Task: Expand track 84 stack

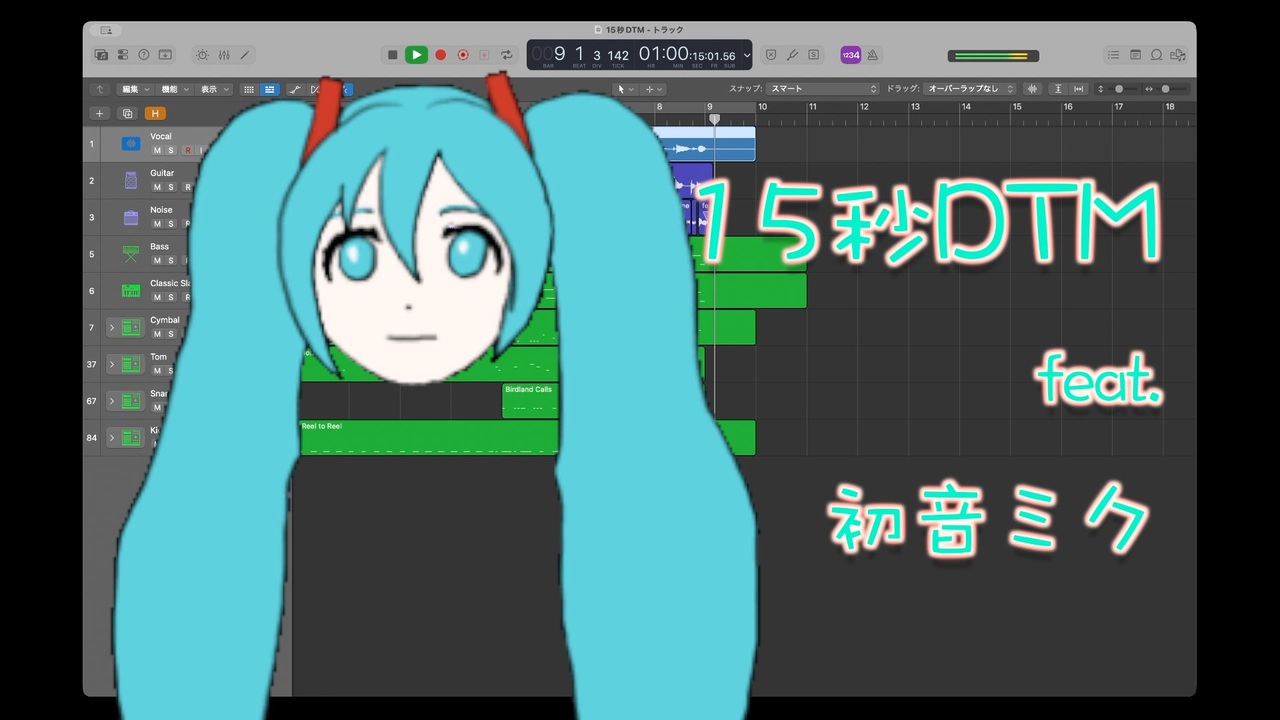Action: click(112, 438)
